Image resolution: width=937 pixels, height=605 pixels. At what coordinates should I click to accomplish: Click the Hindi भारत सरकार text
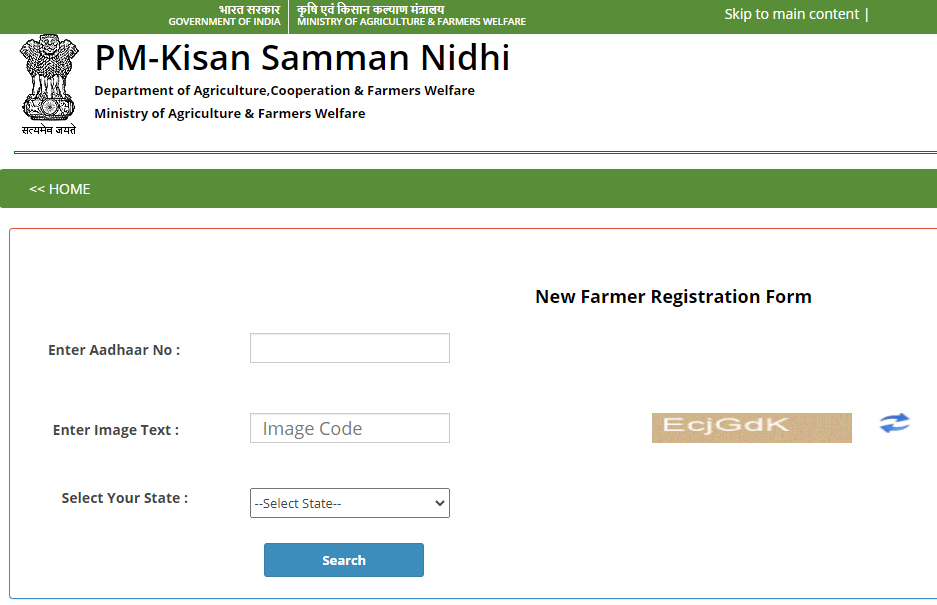249,9
